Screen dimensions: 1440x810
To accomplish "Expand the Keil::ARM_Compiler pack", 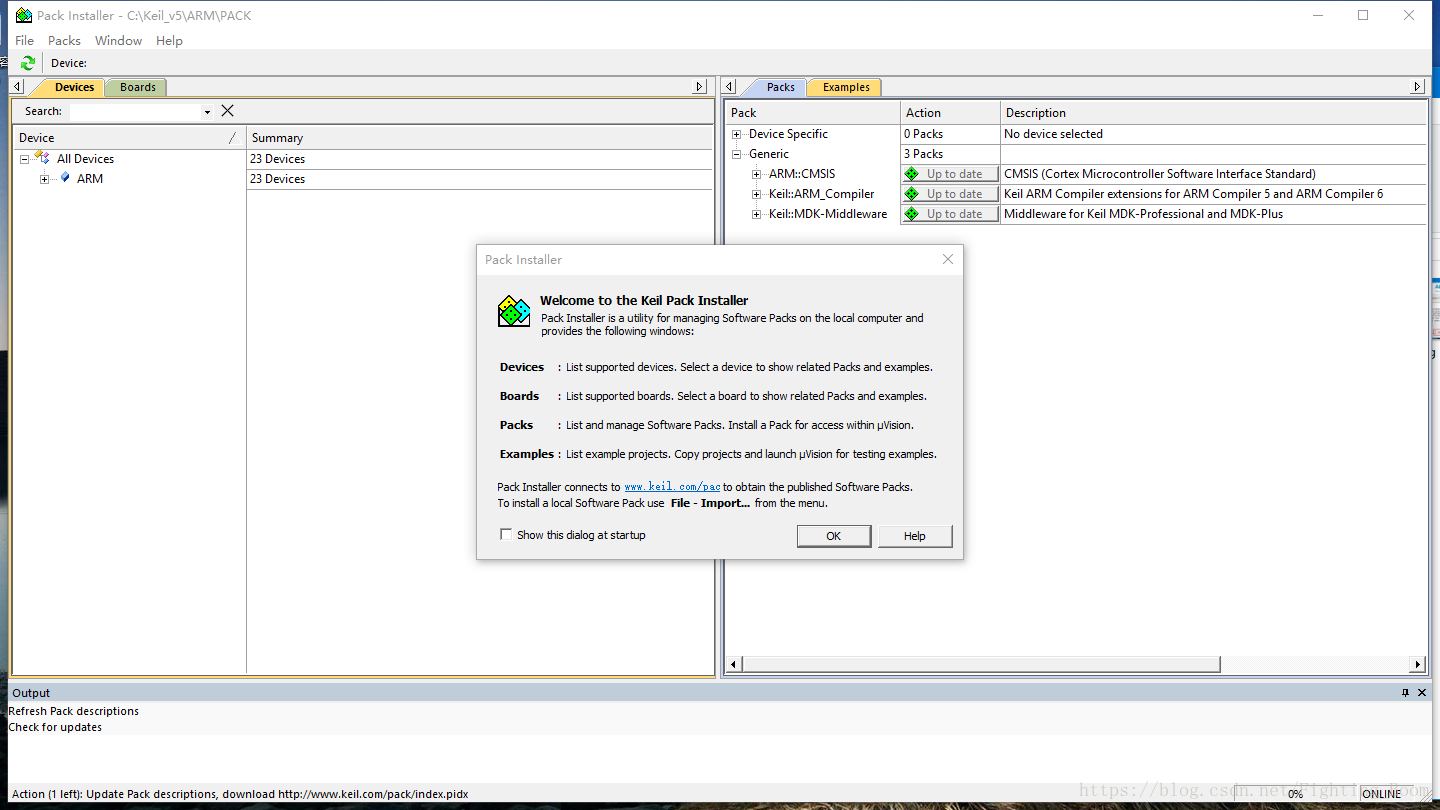I will click(757, 194).
